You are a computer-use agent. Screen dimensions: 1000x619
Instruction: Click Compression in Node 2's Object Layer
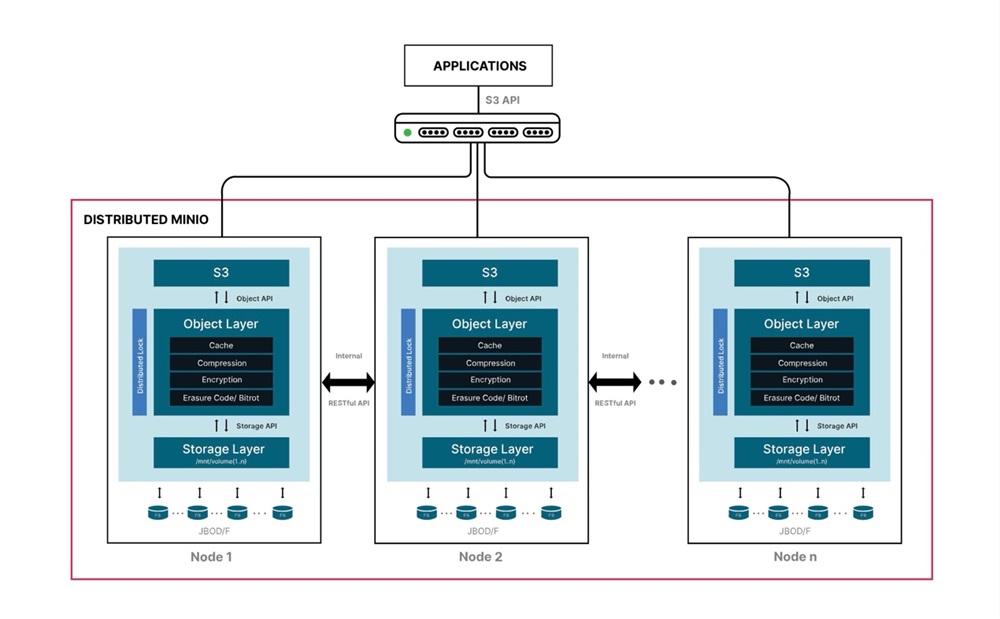489,363
